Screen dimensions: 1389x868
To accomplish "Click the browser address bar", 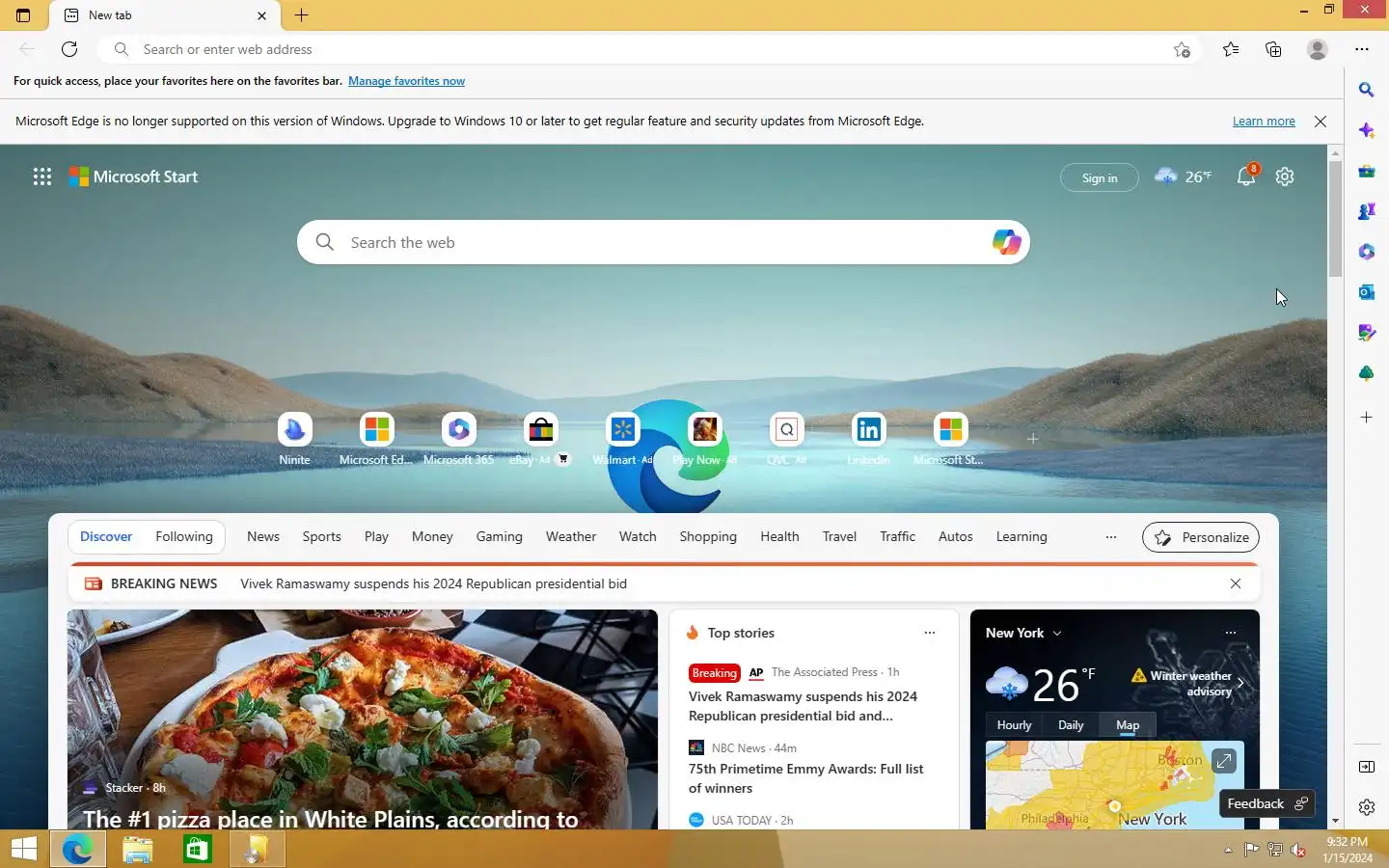I will click(x=648, y=49).
